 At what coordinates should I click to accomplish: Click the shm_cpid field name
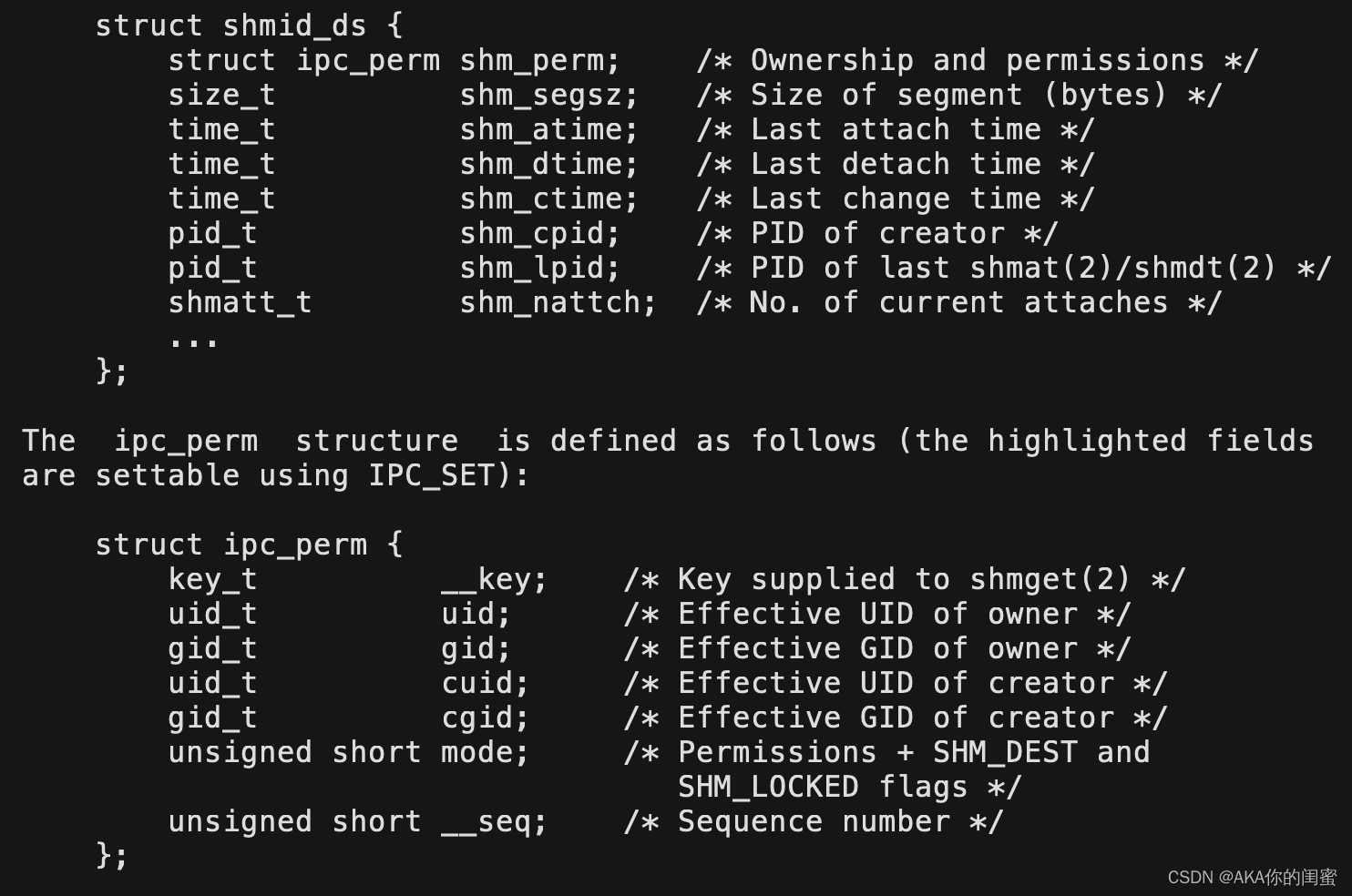tap(538, 234)
